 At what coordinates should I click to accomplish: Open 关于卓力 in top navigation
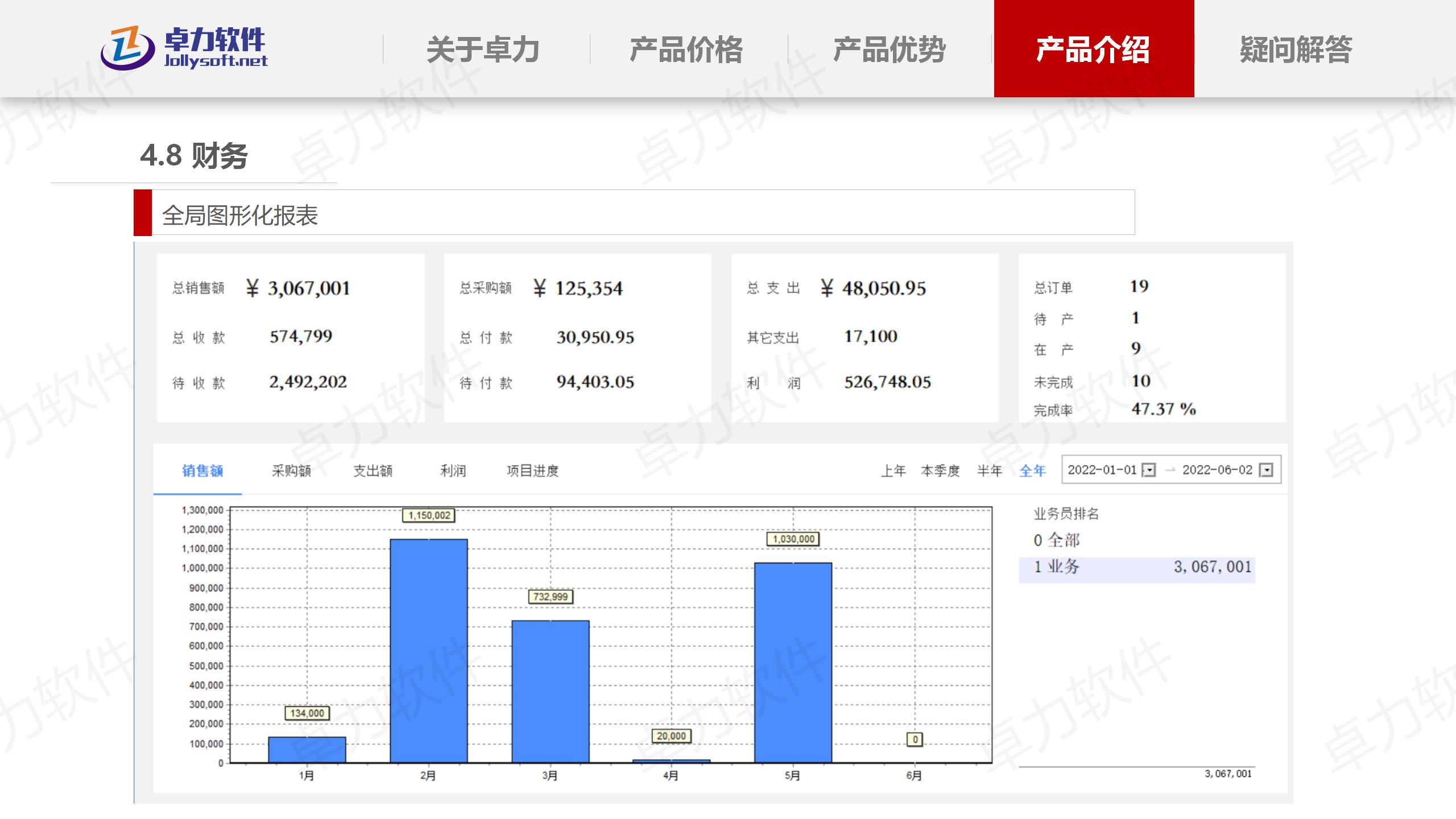483,49
